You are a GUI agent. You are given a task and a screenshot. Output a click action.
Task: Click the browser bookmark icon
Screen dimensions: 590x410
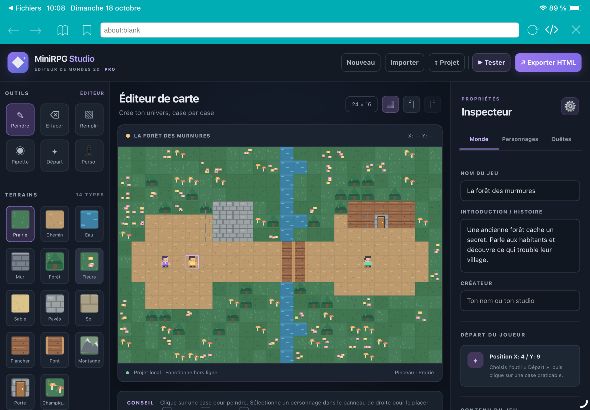coord(87,30)
